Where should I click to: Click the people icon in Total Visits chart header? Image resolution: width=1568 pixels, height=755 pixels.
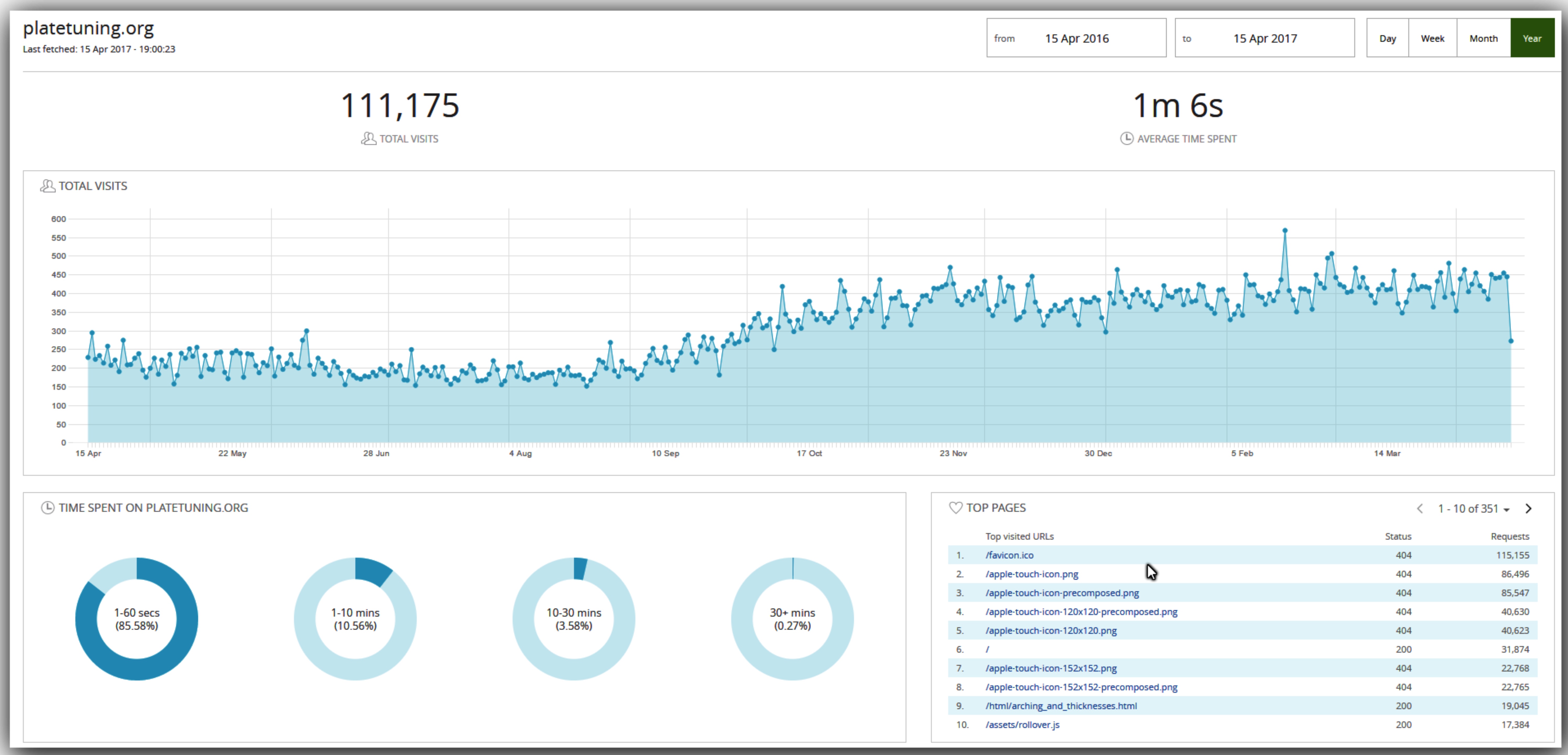click(x=47, y=186)
